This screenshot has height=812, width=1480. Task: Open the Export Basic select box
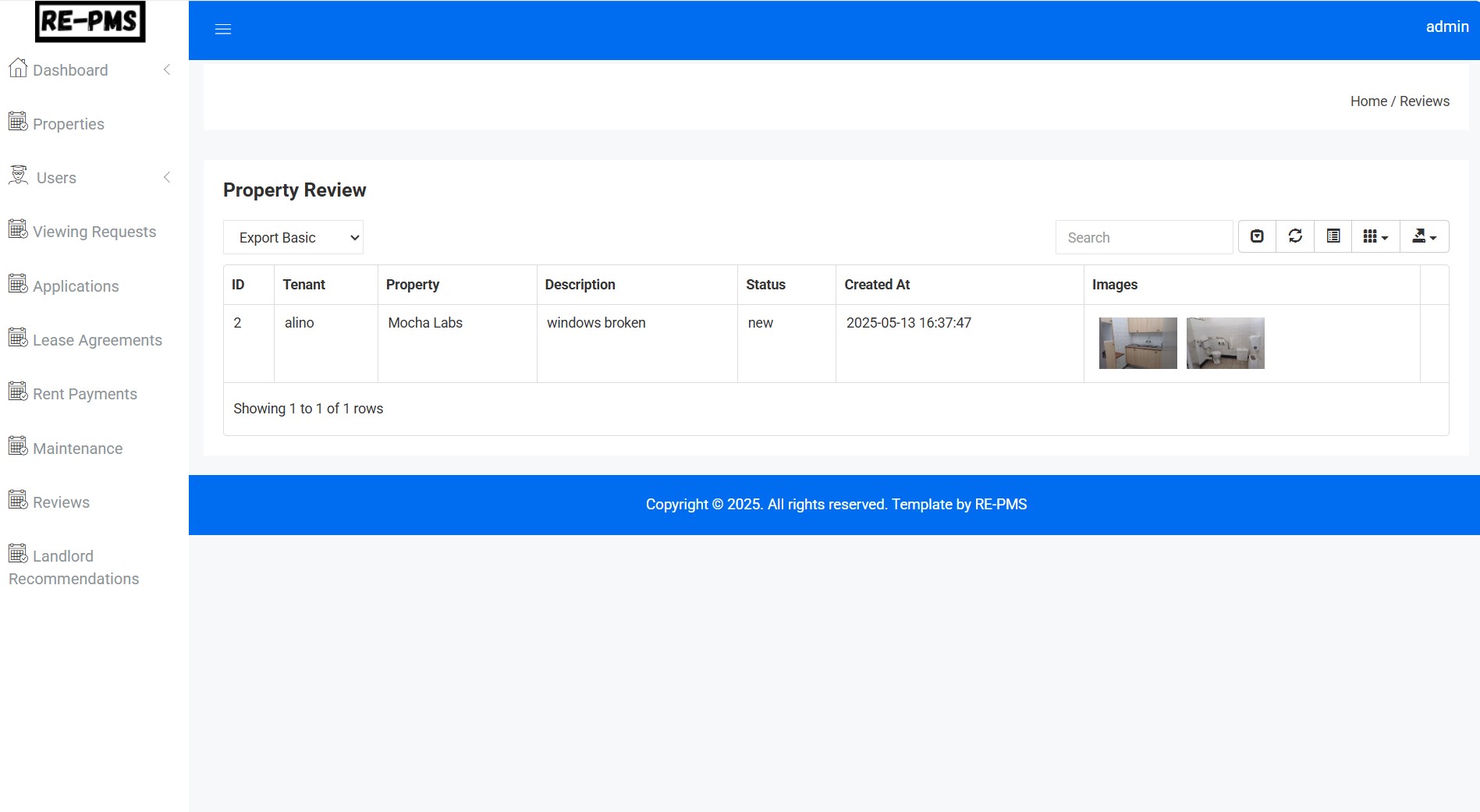[x=293, y=238]
